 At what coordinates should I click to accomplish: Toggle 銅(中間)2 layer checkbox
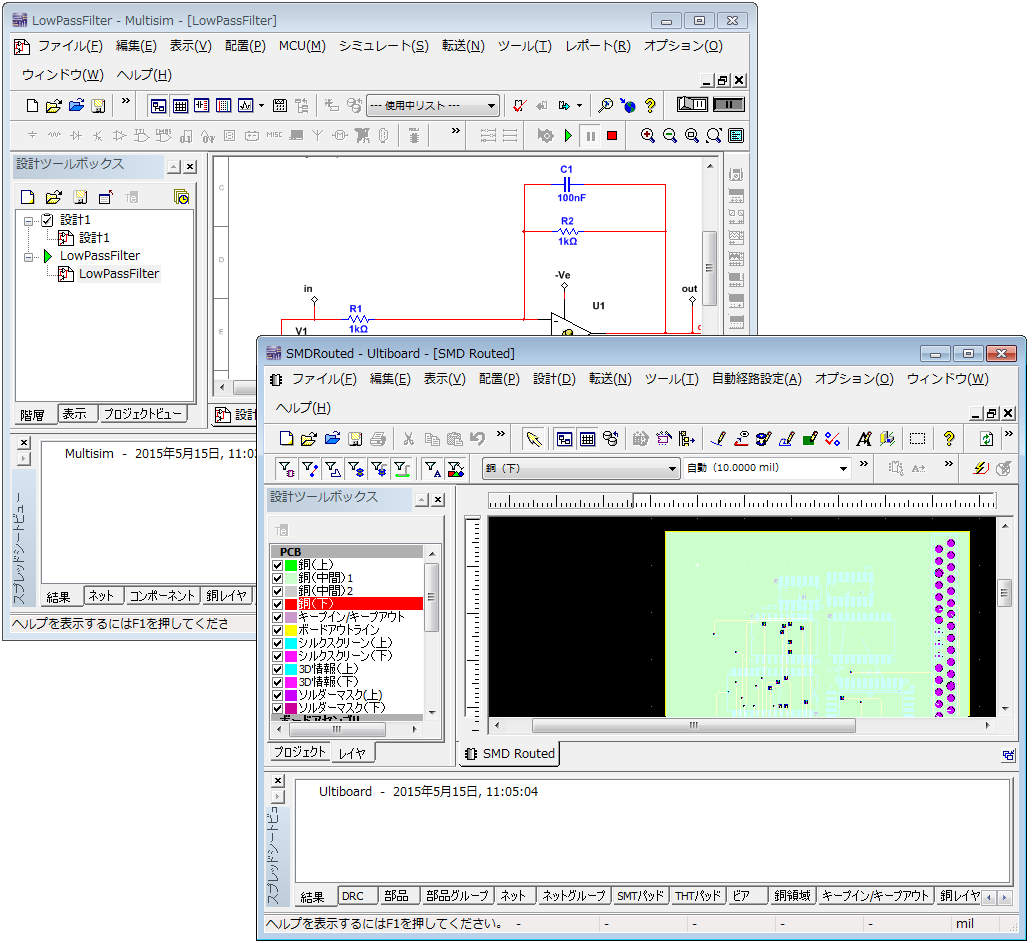[x=277, y=592]
